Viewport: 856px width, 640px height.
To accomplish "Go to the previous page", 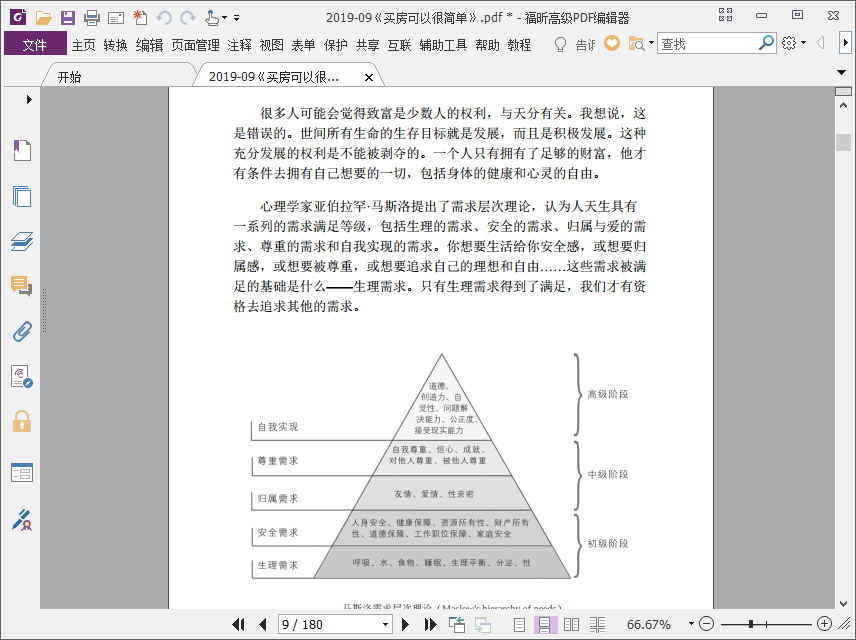I will click(263, 624).
